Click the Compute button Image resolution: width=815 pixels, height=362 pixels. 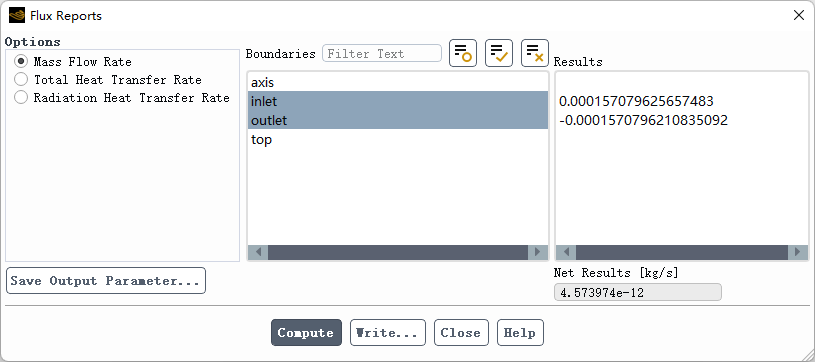pos(306,333)
